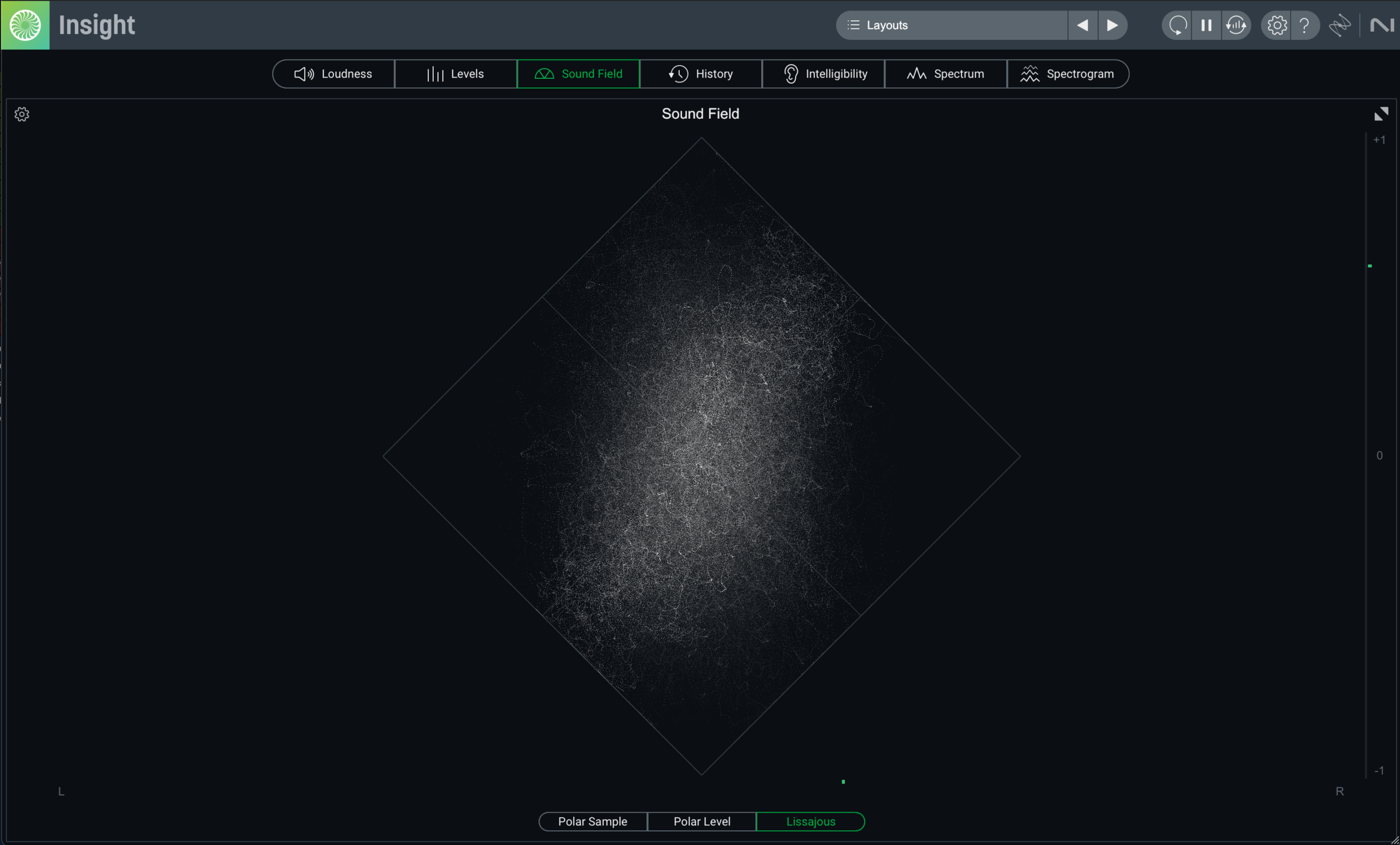Viewport: 1400px width, 845px height.
Task: Click the Native Instruments logo
Action: coord(1382,25)
